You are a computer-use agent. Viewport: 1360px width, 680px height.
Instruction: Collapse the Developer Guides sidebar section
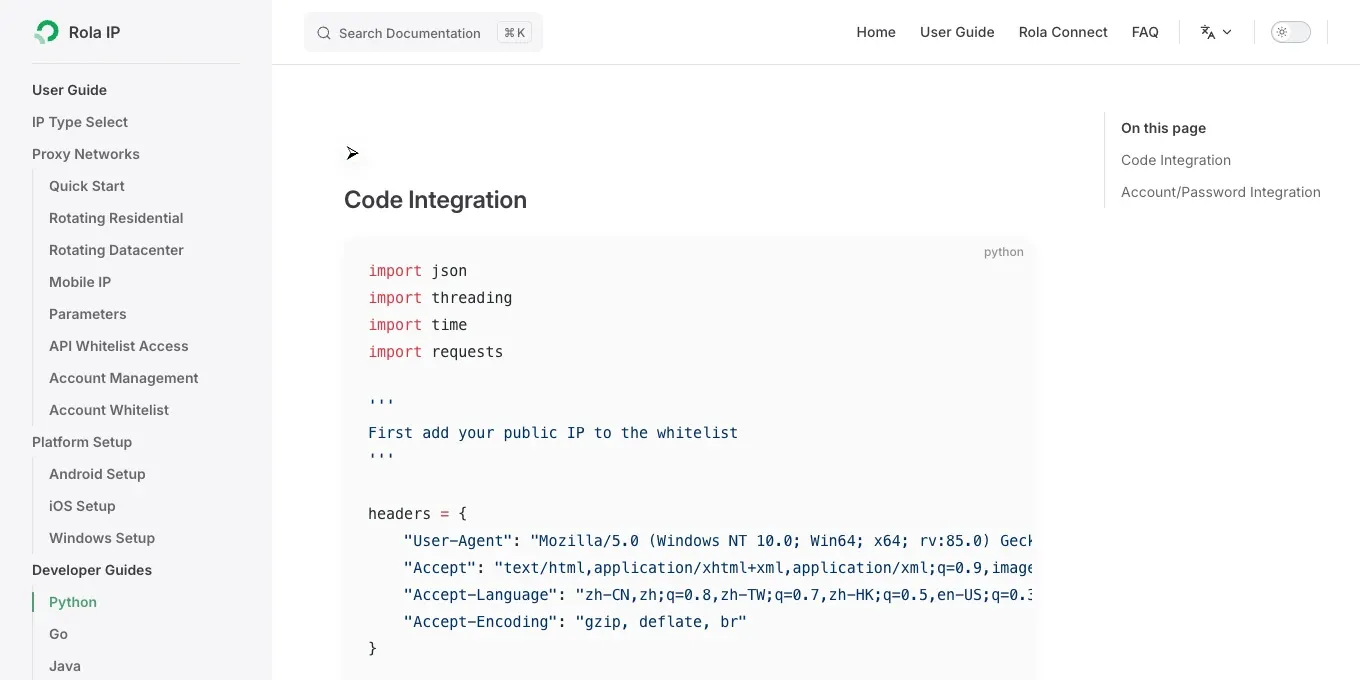92,570
